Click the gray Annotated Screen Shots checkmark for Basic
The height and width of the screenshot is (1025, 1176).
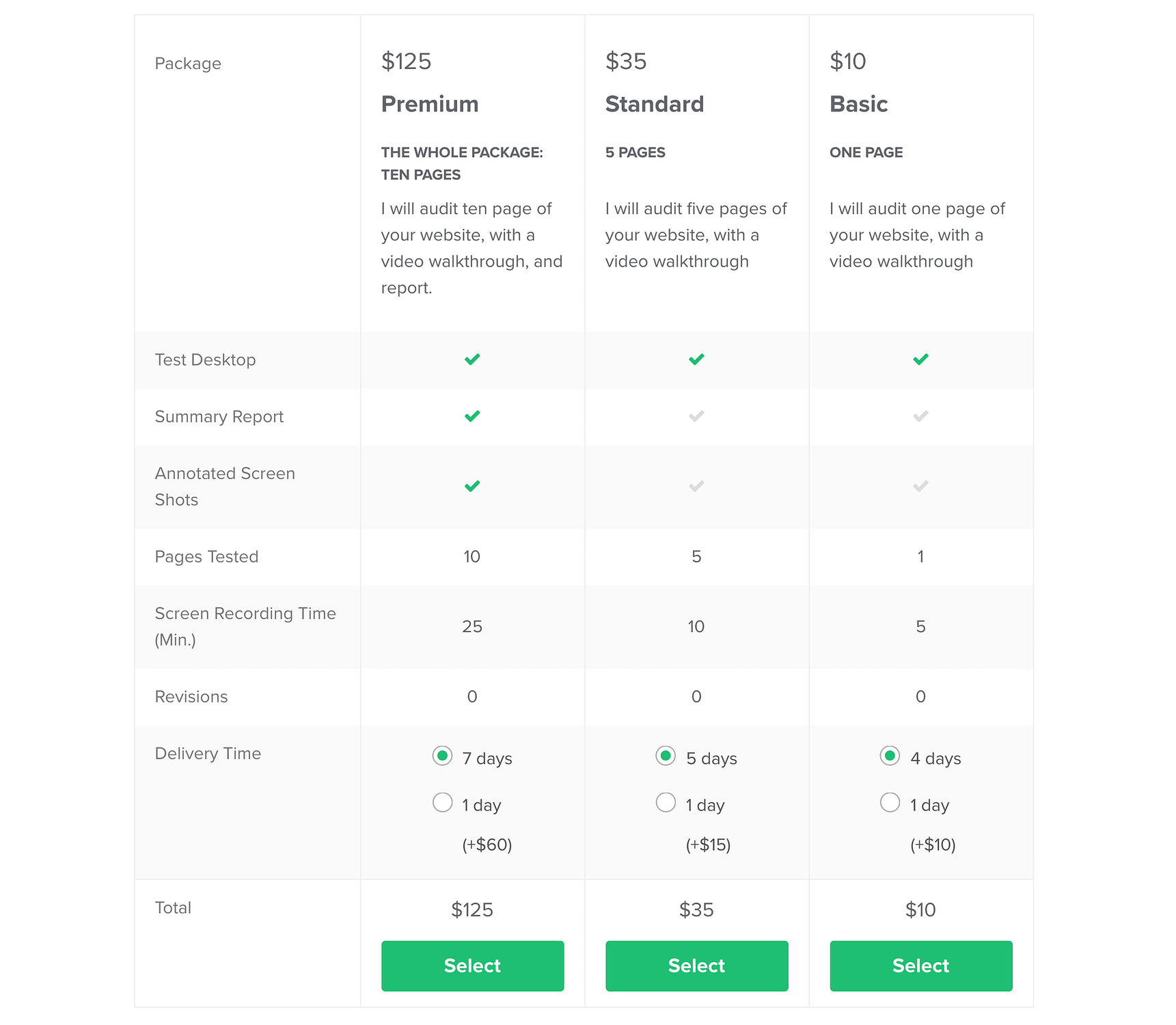(x=920, y=487)
